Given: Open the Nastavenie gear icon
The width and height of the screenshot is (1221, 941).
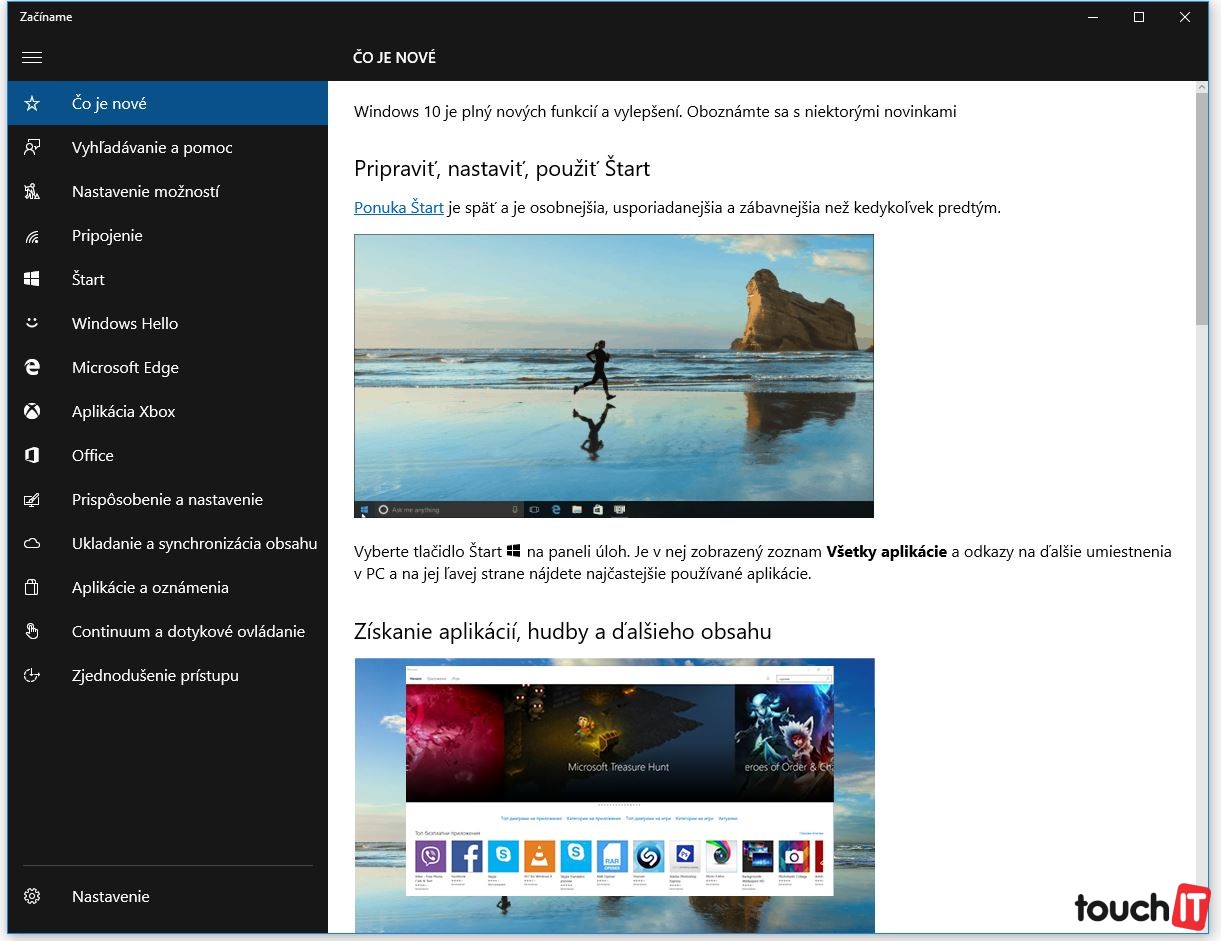Looking at the screenshot, I should point(32,897).
